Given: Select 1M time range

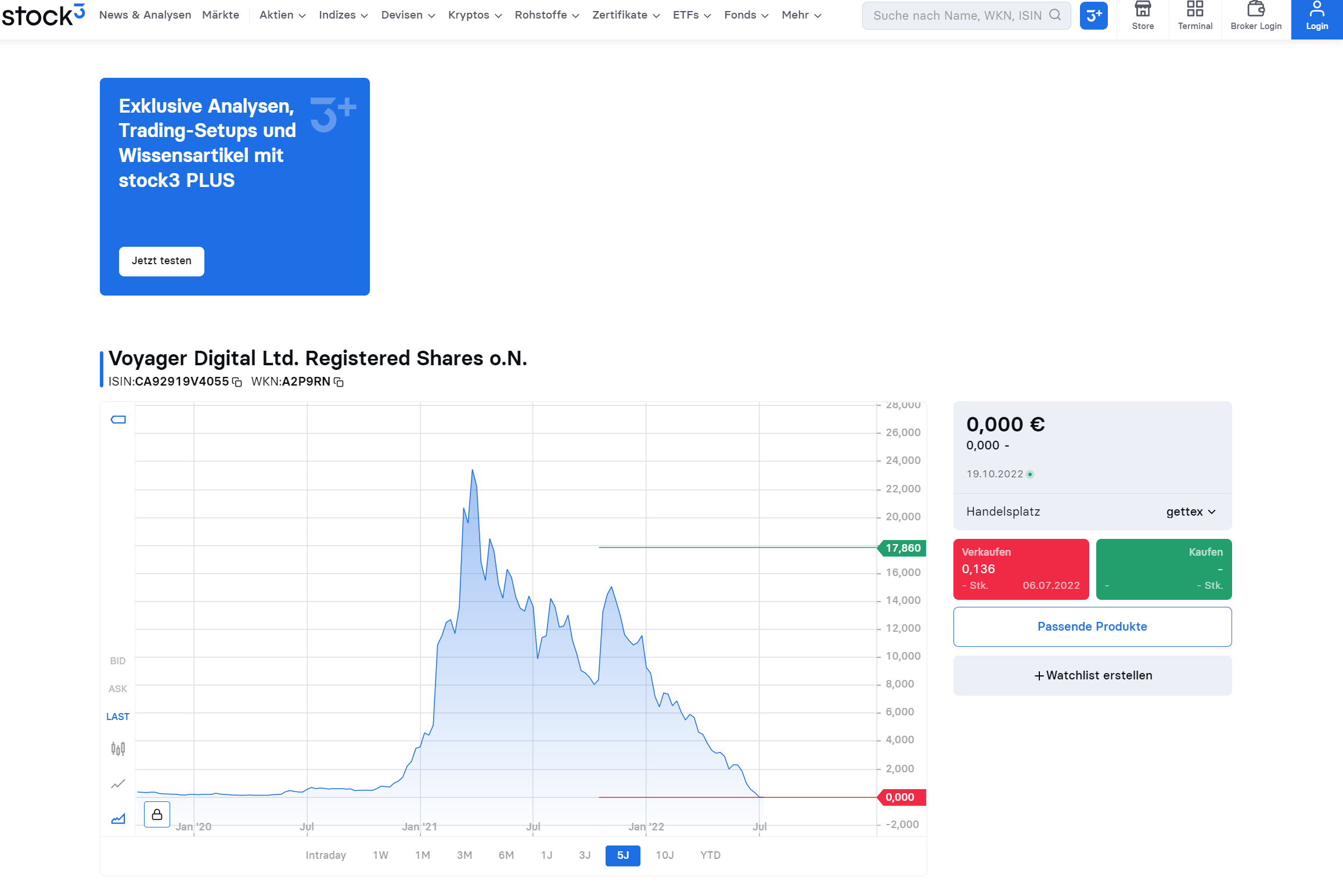Looking at the screenshot, I should coord(423,855).
